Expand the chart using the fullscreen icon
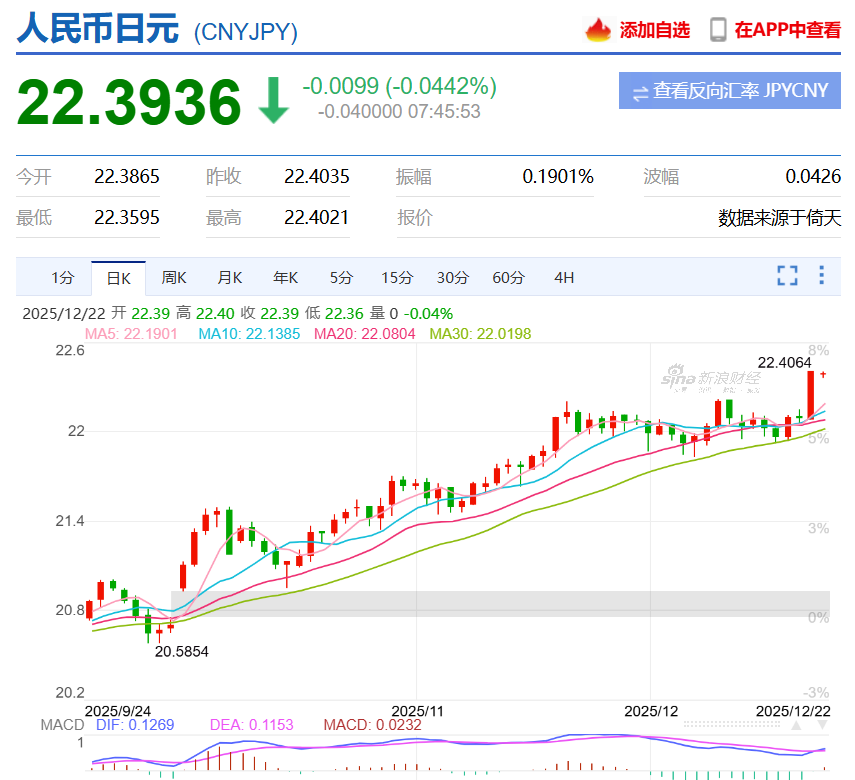 [x=787, y=277]
